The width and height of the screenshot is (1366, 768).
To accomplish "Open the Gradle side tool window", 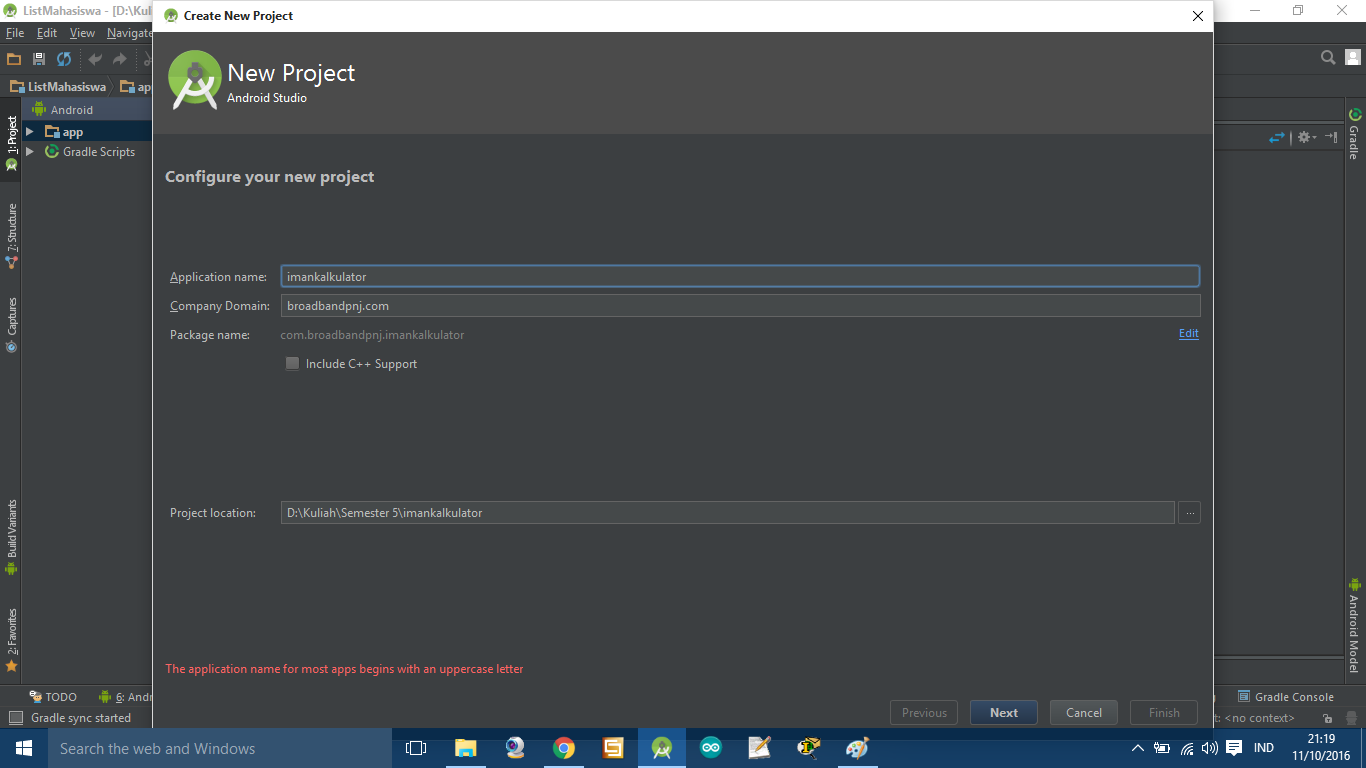I will tap(1355, 134).
